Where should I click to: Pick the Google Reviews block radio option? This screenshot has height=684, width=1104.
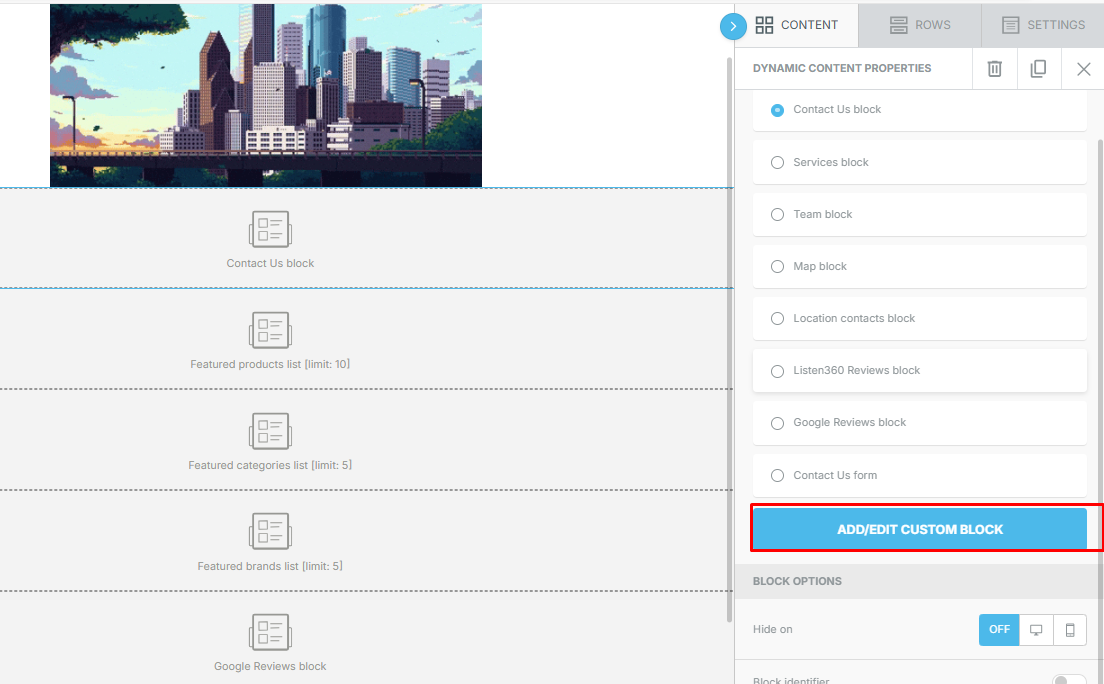tap(777, 423)
